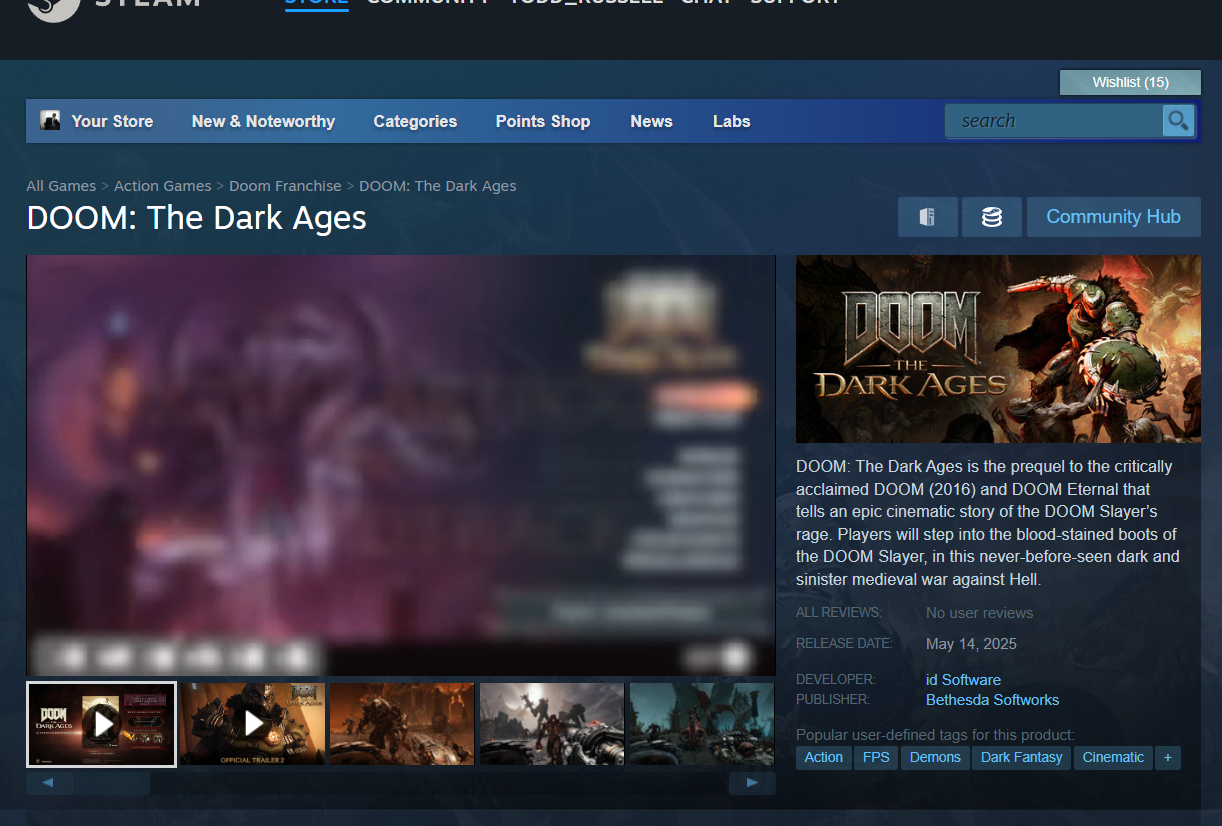
Task: Open Your Store menu
Action: coord(112,121)
